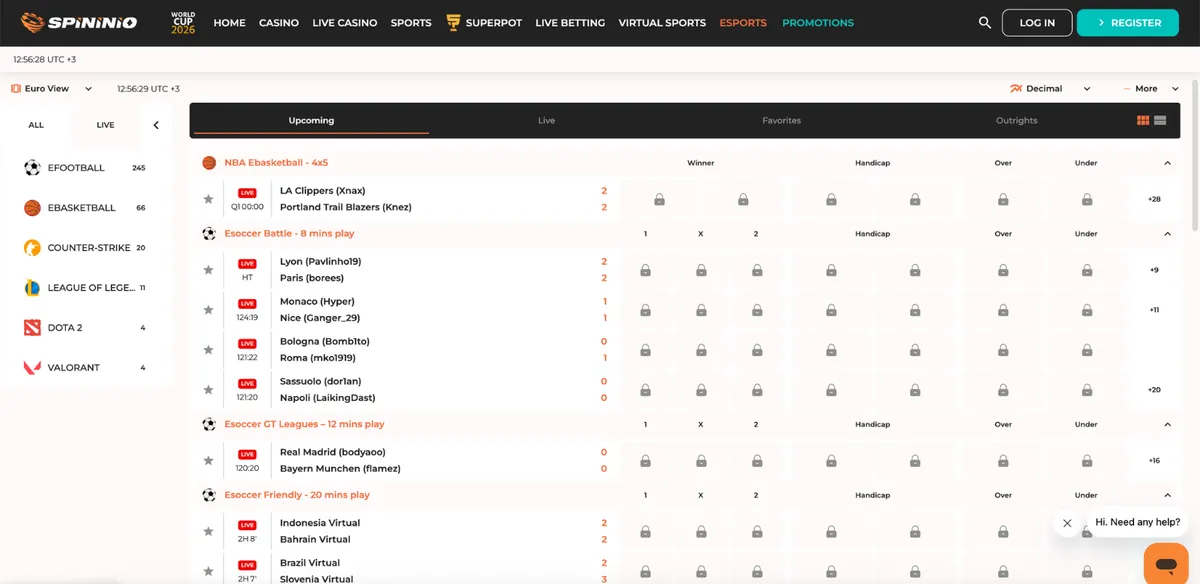Favorite the Lyon vs Paris match
The width and height of the screenshot is (1200, 584).
tap(208, 270)
